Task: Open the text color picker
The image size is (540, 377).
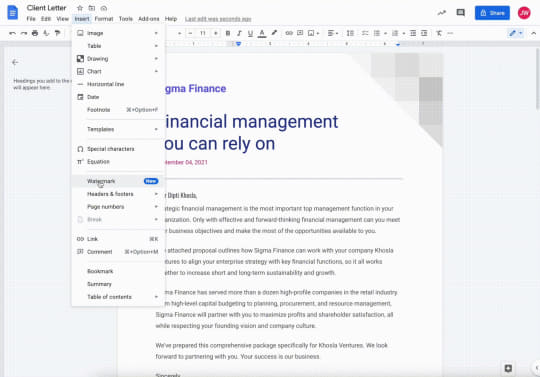Action: tap(262, 33)
